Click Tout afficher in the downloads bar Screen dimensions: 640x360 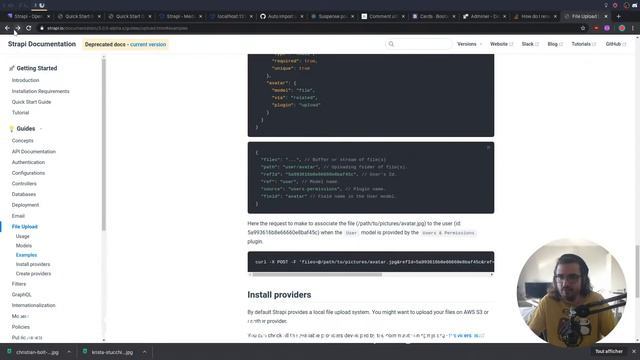coord(609,351)
